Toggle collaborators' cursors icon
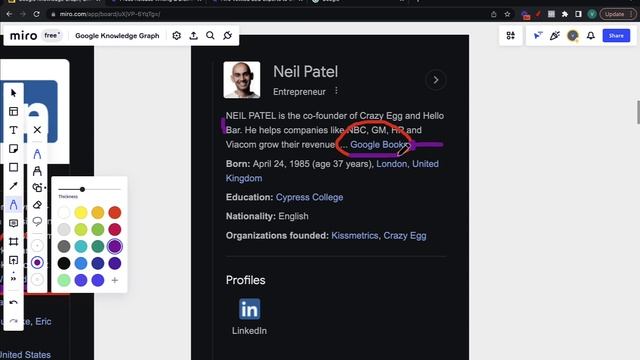This screenshot has width=640, height=360. 538,36
